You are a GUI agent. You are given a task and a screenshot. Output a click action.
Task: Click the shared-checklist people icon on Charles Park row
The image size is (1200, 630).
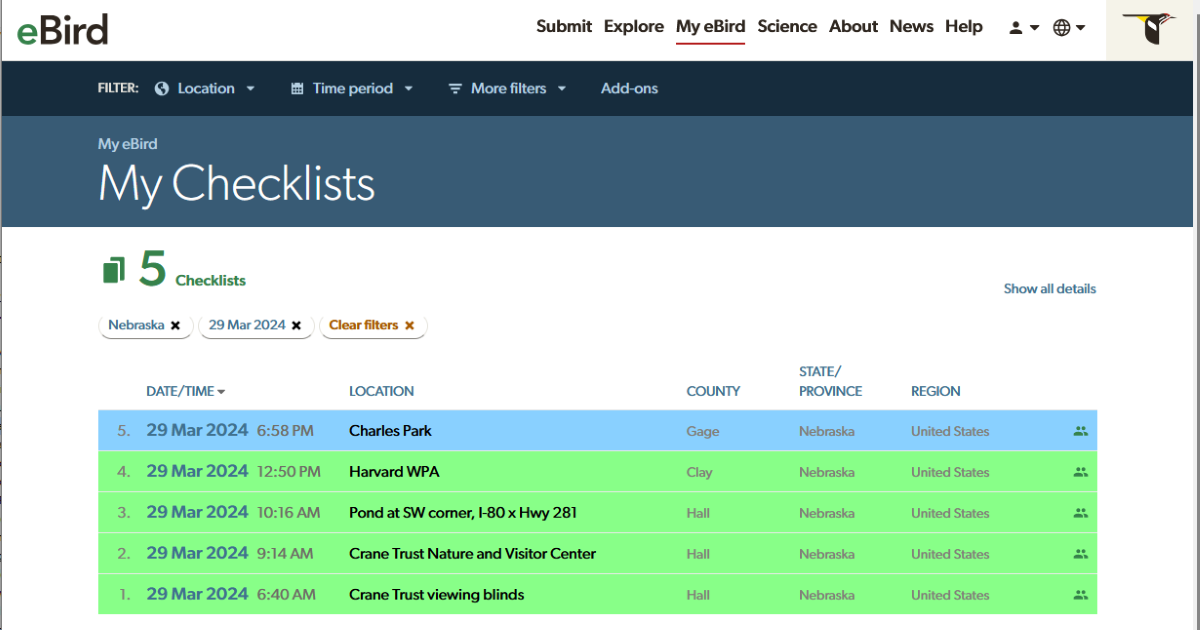tap(1080, 430)
